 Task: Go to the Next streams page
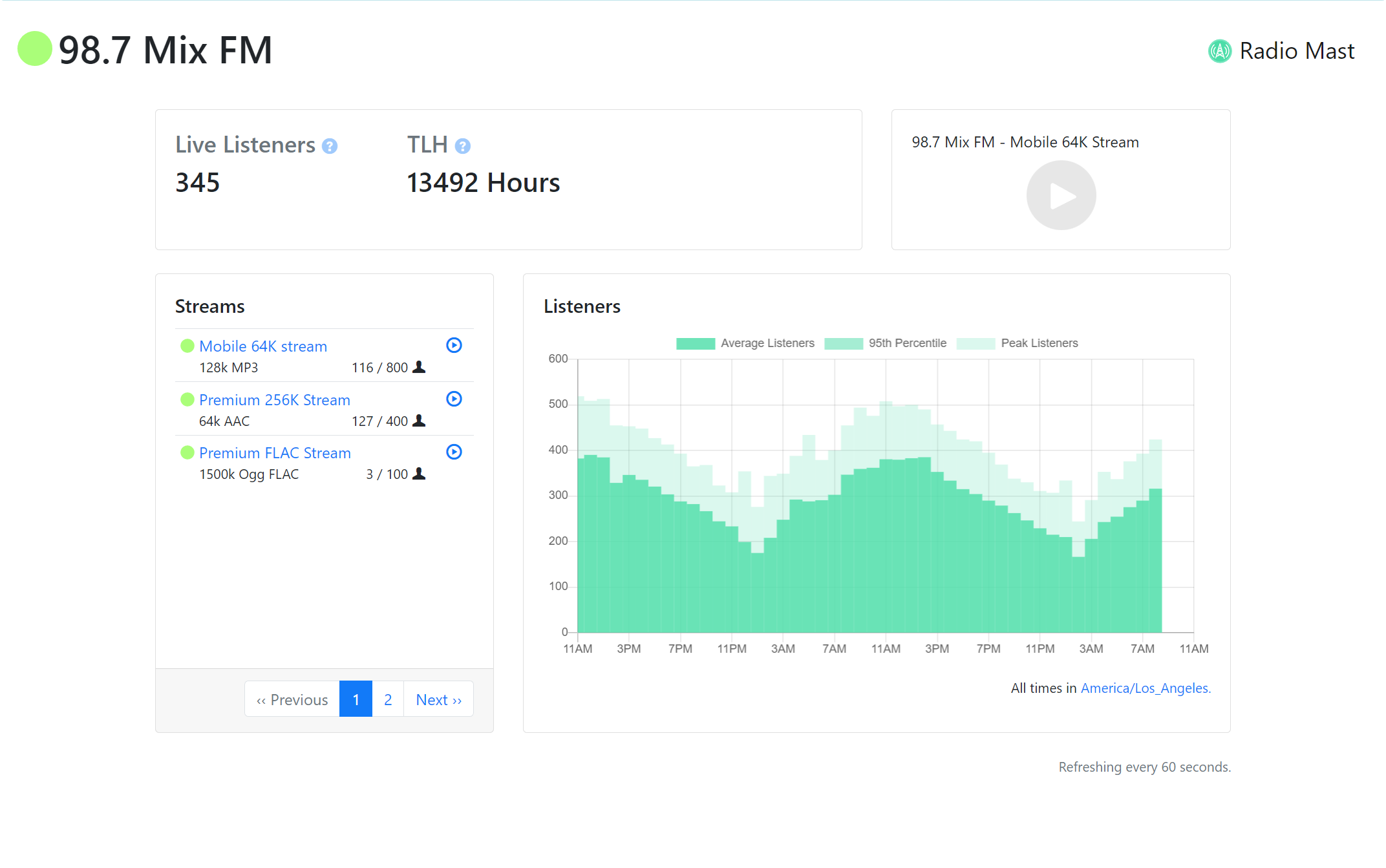tap(438, 699)
